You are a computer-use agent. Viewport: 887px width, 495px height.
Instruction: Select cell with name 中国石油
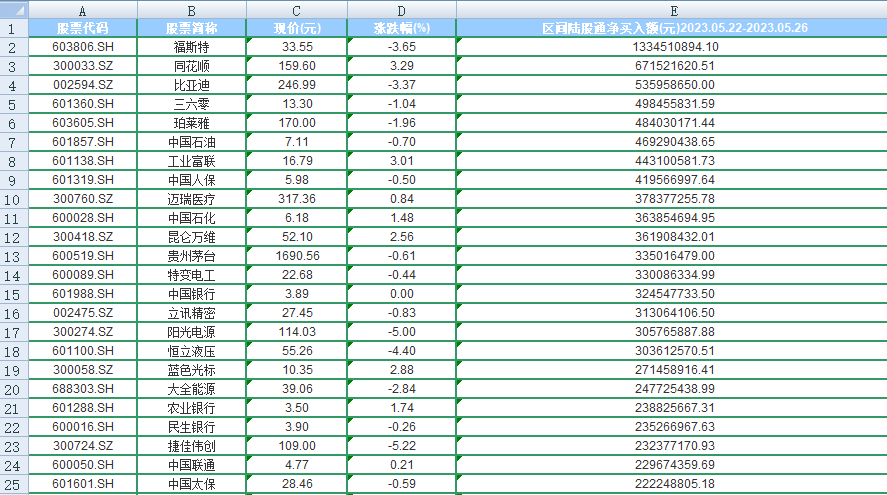(x=192, y=142)
